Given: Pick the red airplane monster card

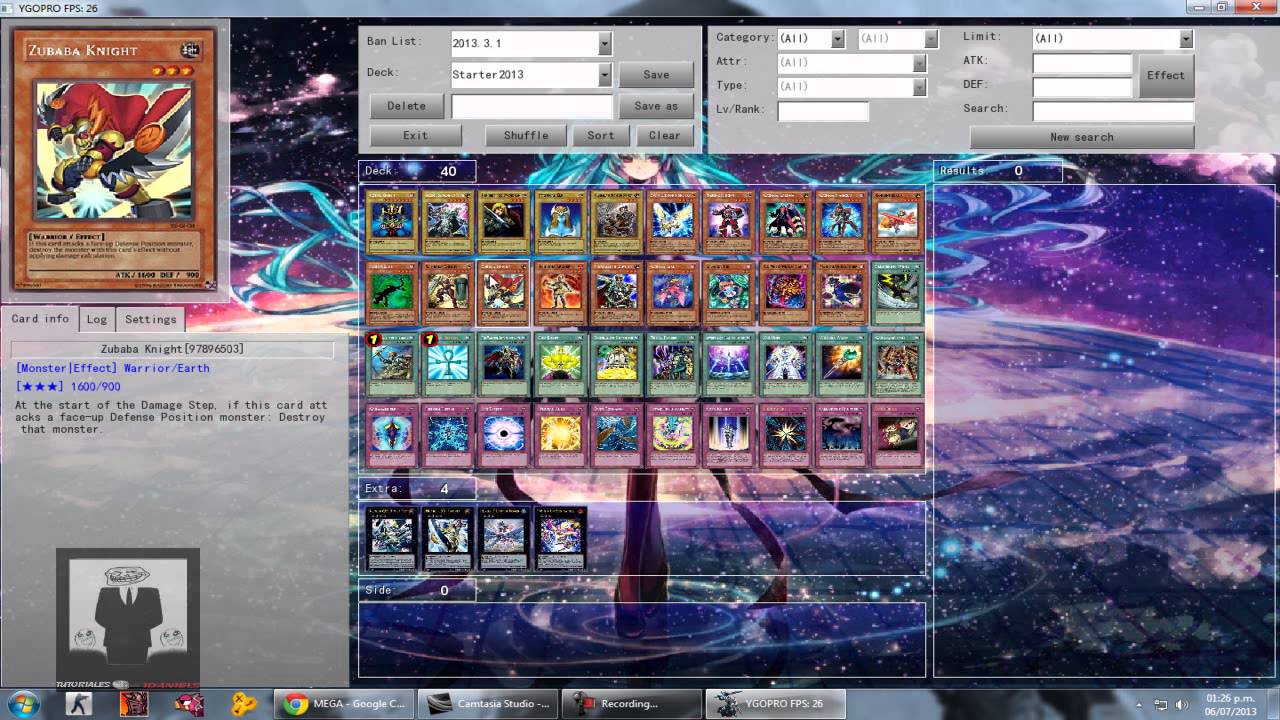Looking at the screenshot, I should (898, 222).
